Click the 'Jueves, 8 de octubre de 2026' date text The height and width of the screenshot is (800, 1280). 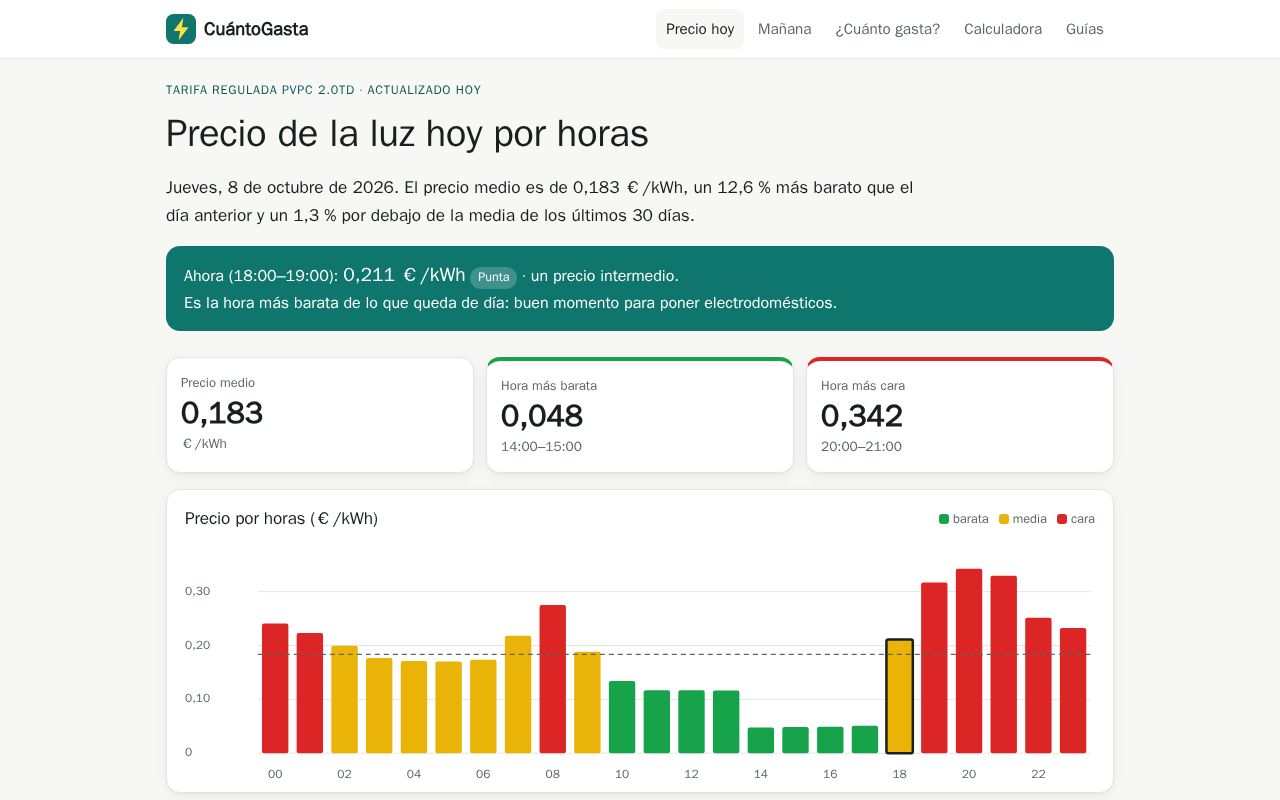coord(281,188)
